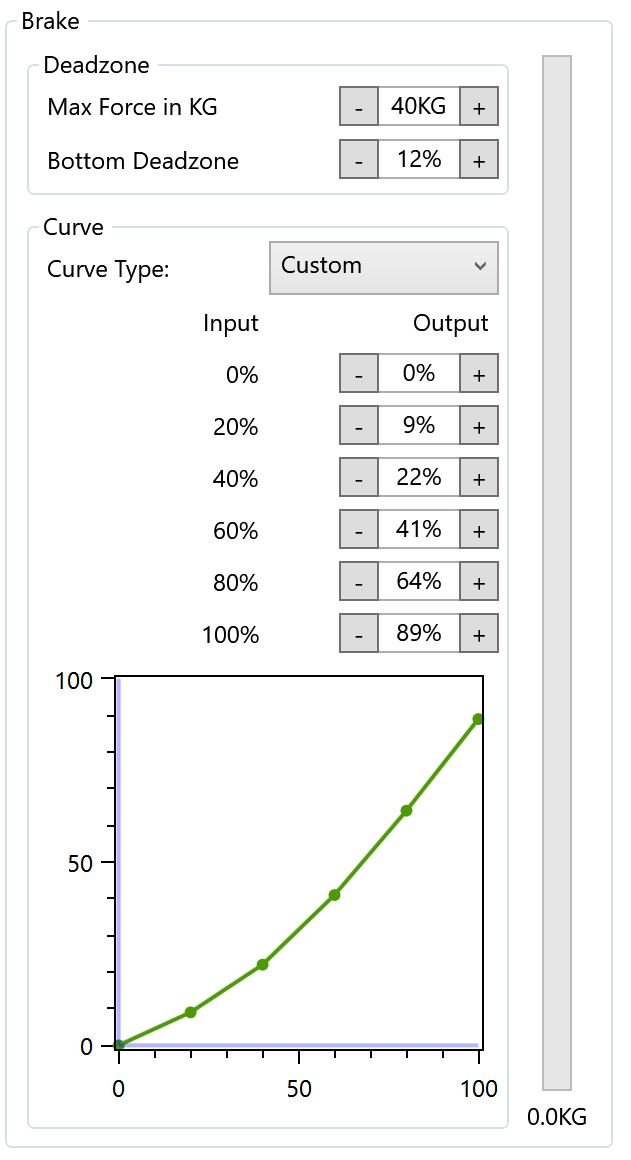Increase Max Force in KG value
This screenshot has height=1160, width=631.
(x=479, y=107)
